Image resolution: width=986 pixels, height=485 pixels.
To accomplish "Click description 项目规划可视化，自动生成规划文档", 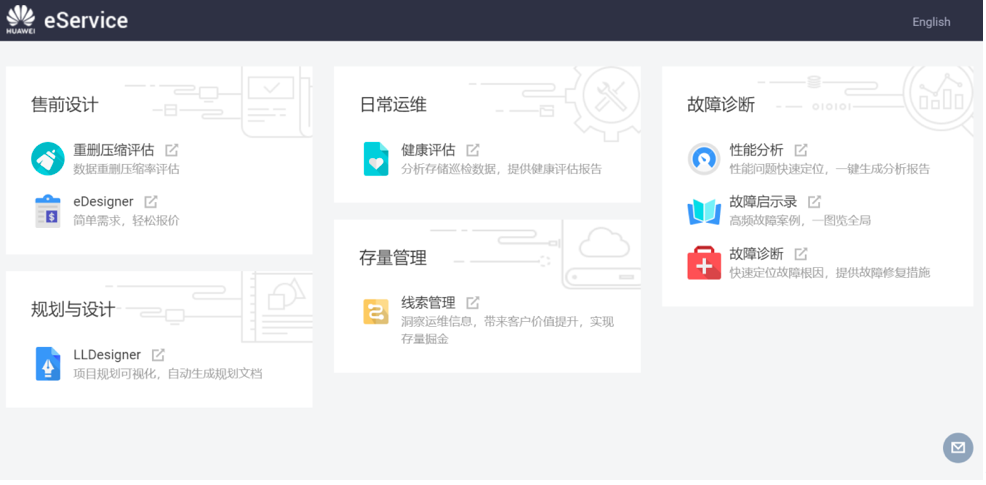I will [x=168, y=374].
